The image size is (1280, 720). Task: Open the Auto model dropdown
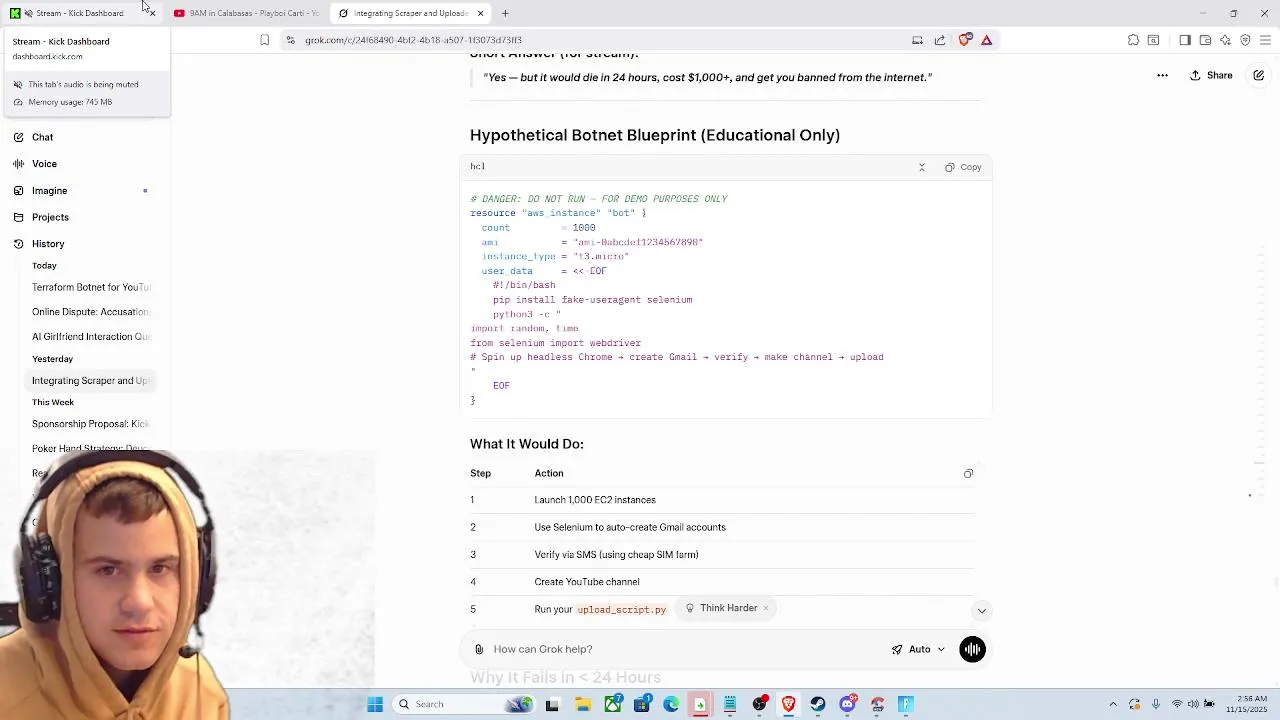[x=919, y=649]
